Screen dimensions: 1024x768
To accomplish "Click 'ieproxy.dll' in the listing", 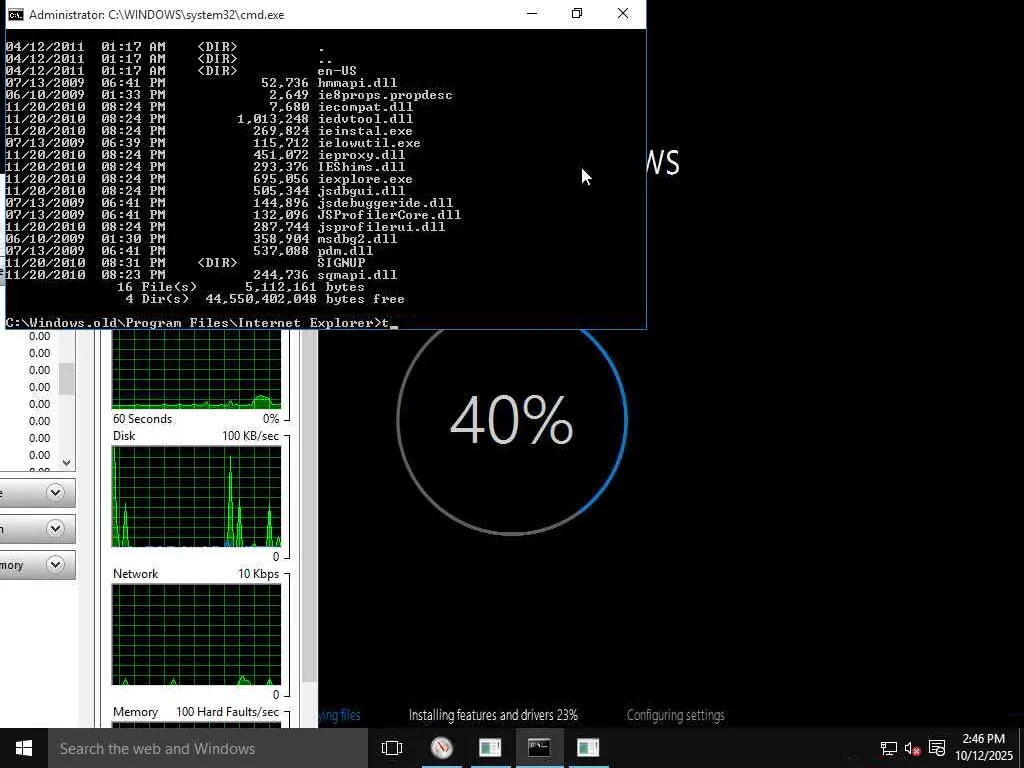I will [x=361, y=155].
